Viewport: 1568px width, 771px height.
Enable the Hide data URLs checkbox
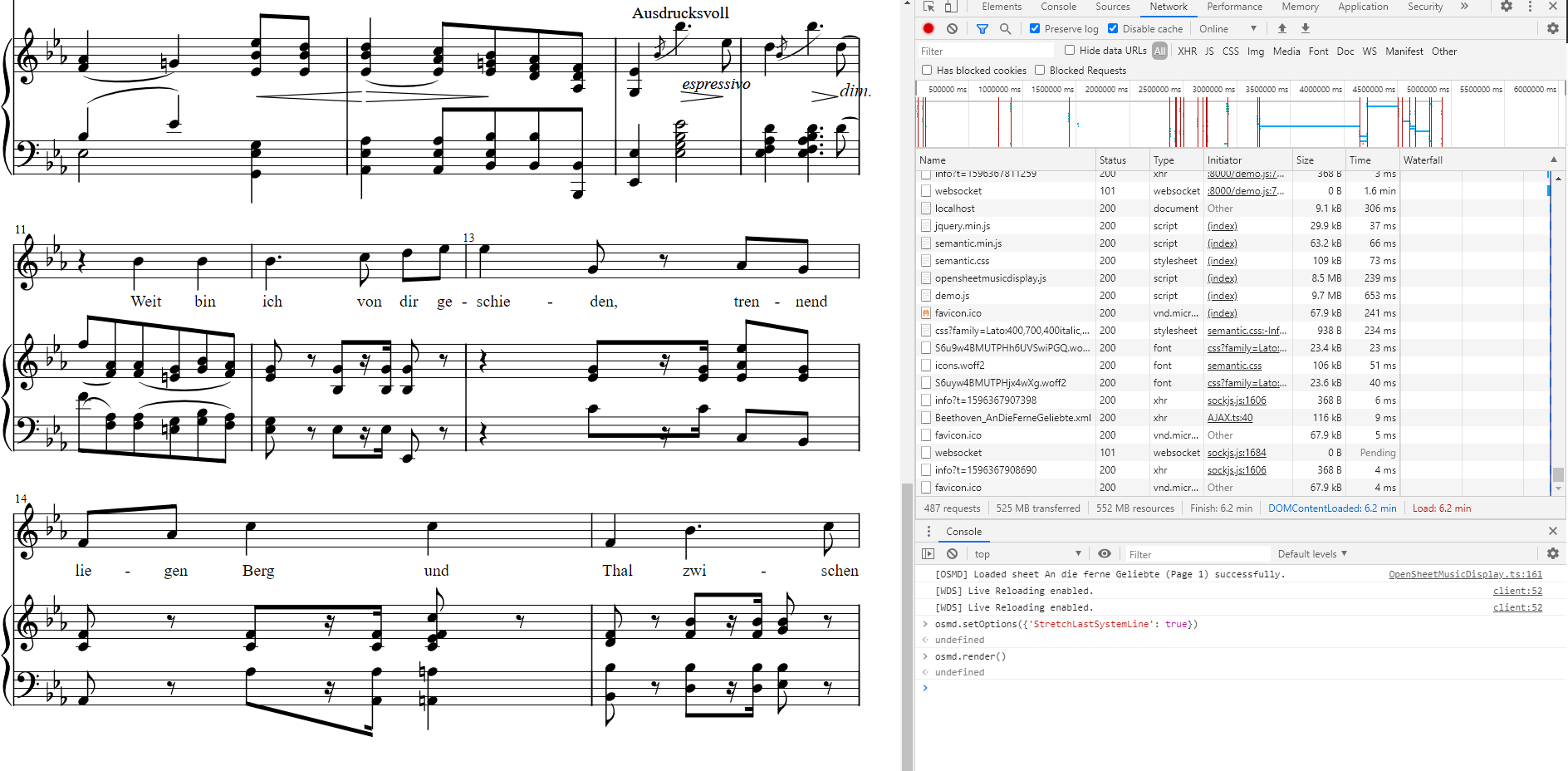1070,50
